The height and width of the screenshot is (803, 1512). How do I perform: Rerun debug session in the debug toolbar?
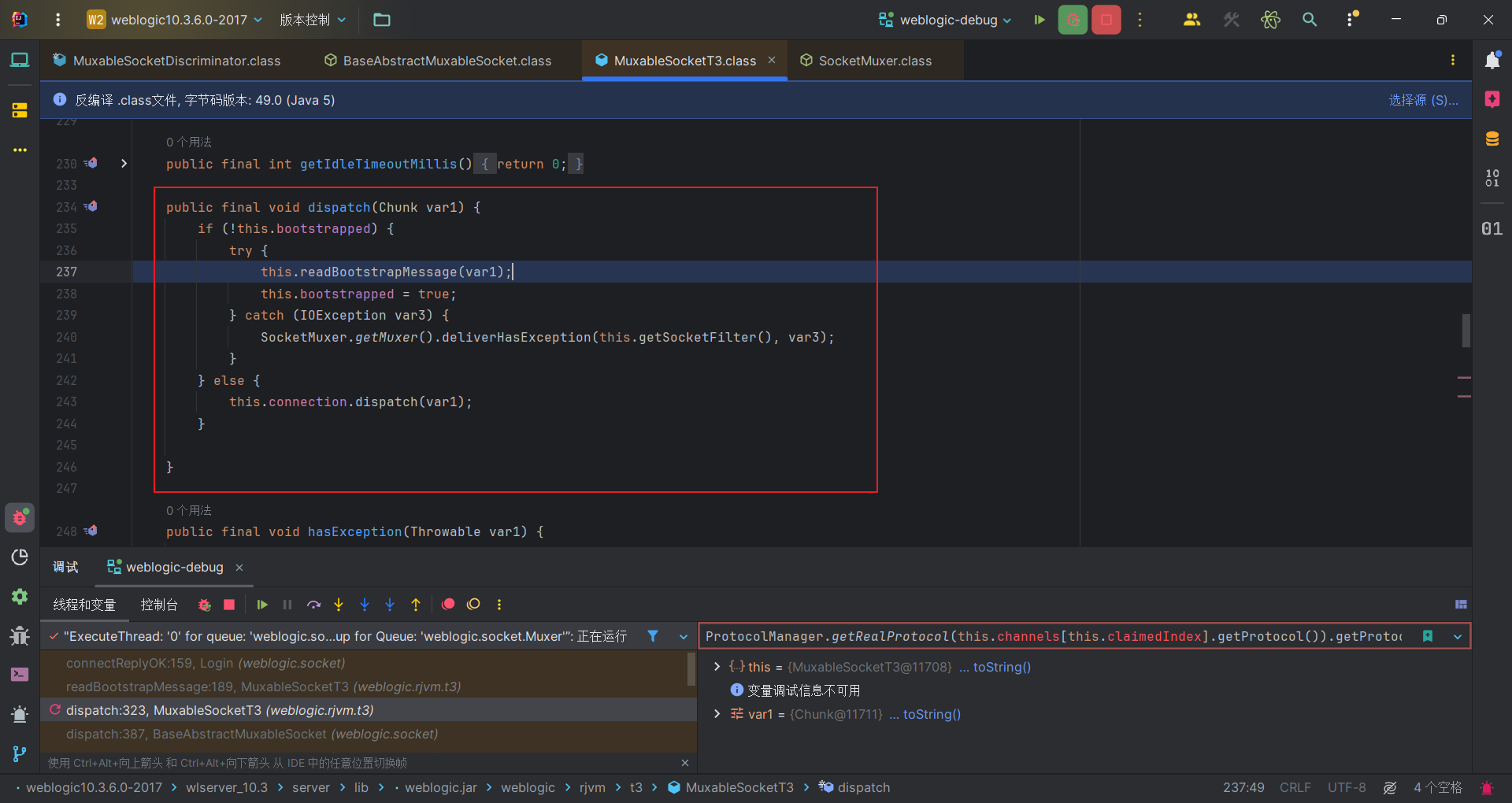click(x=204, y=605)
